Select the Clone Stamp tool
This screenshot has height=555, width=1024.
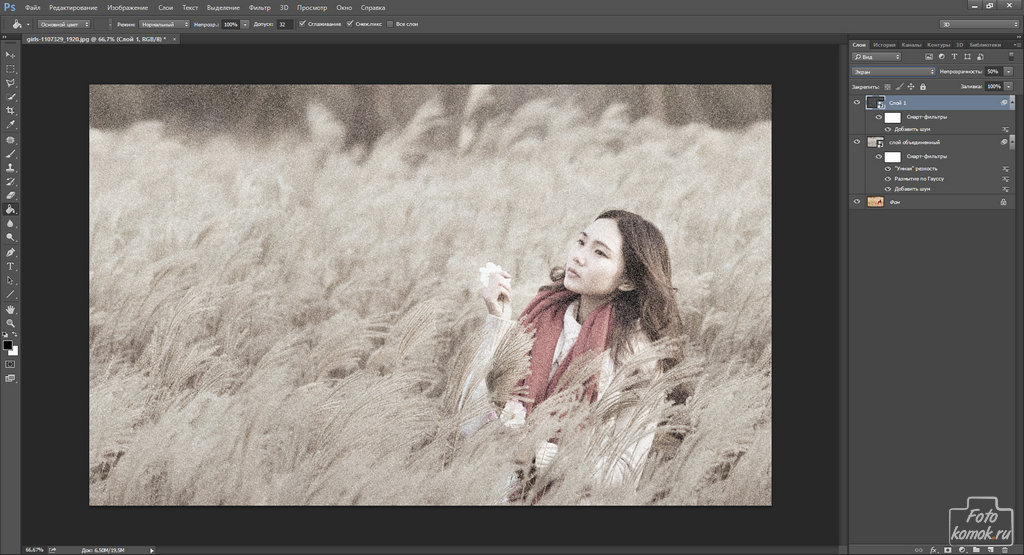click(x=10, y=168)
